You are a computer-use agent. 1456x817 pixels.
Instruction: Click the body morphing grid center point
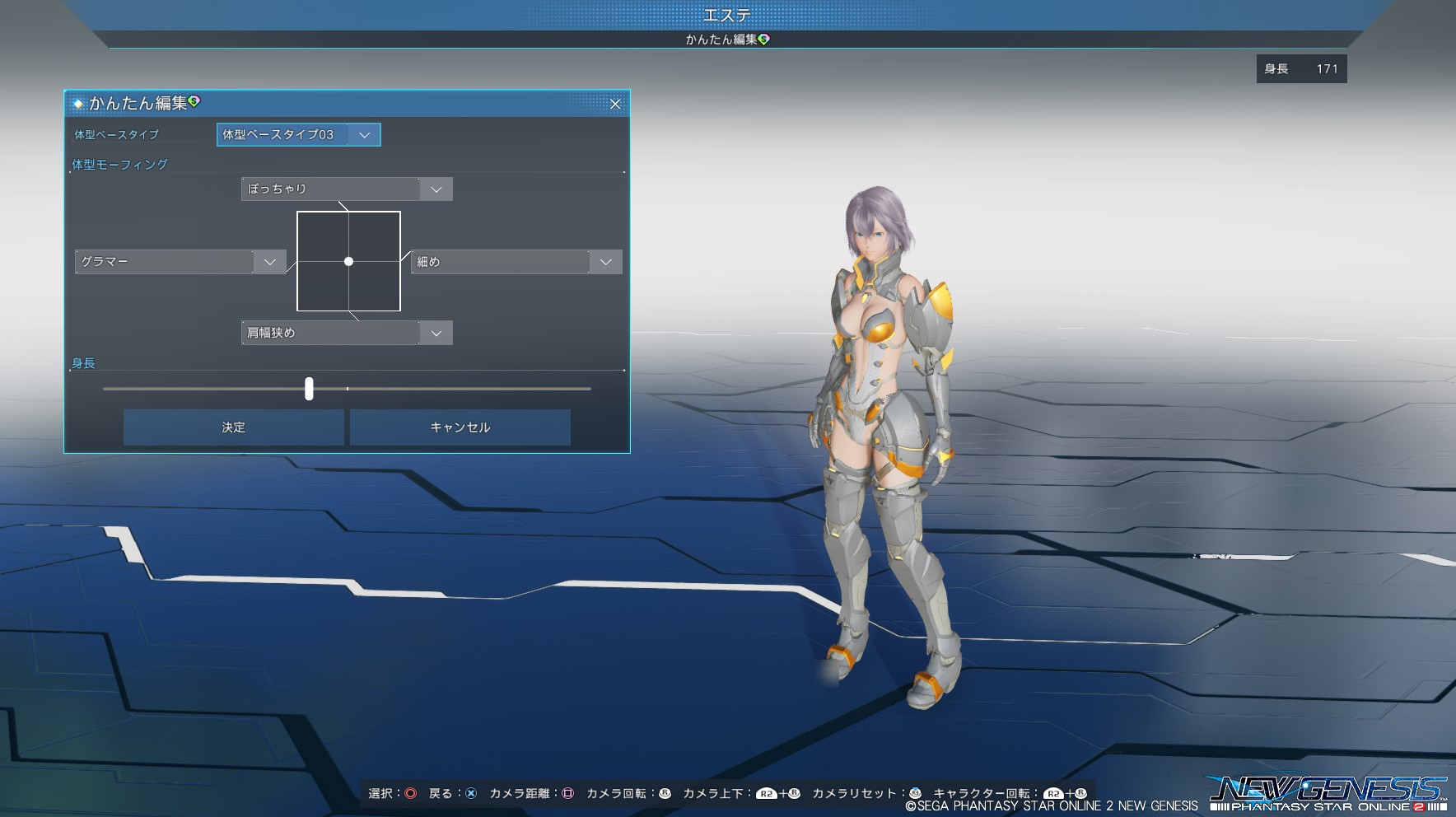[348, 261]
